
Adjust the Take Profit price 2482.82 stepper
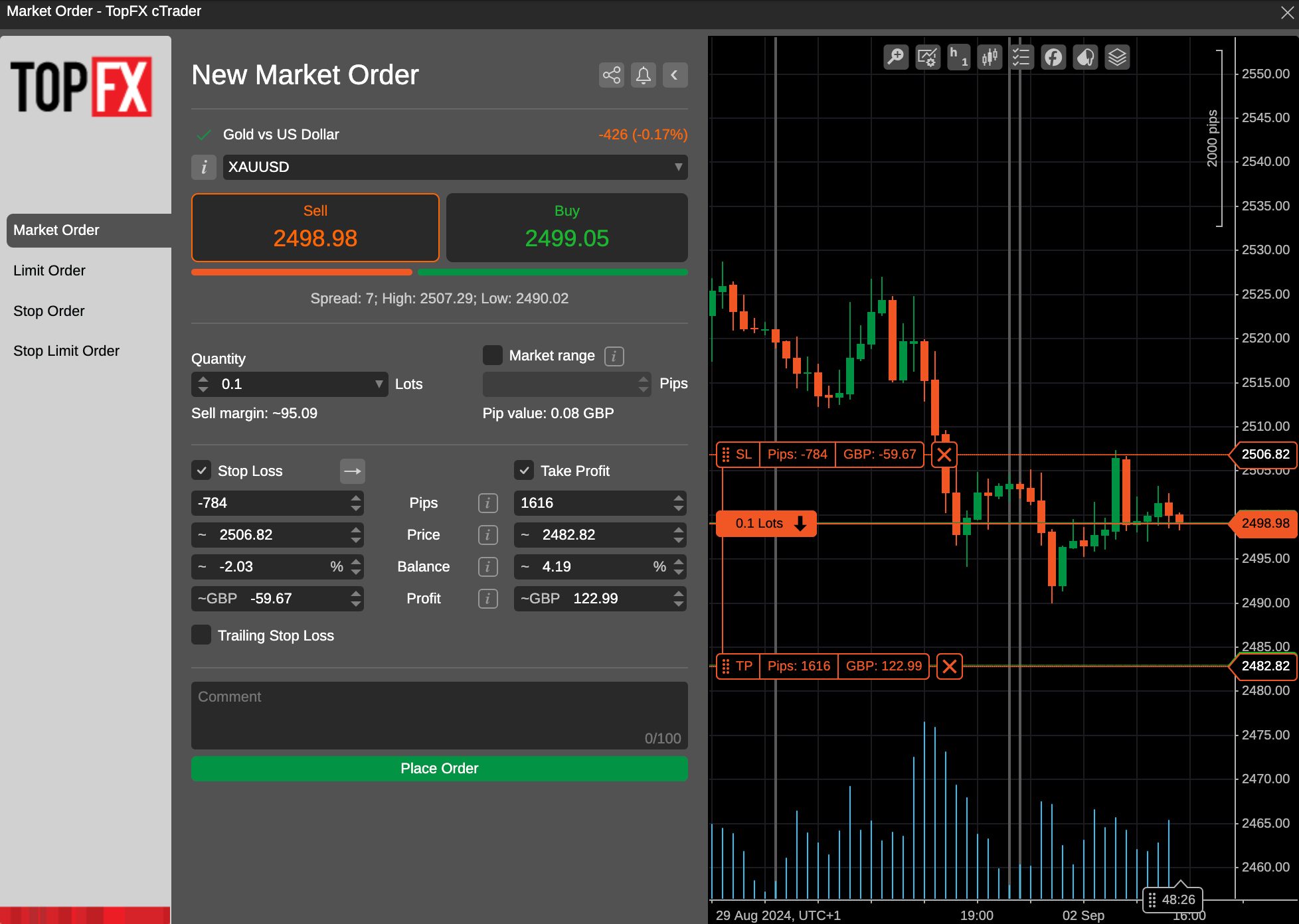(x=678, y=535)
